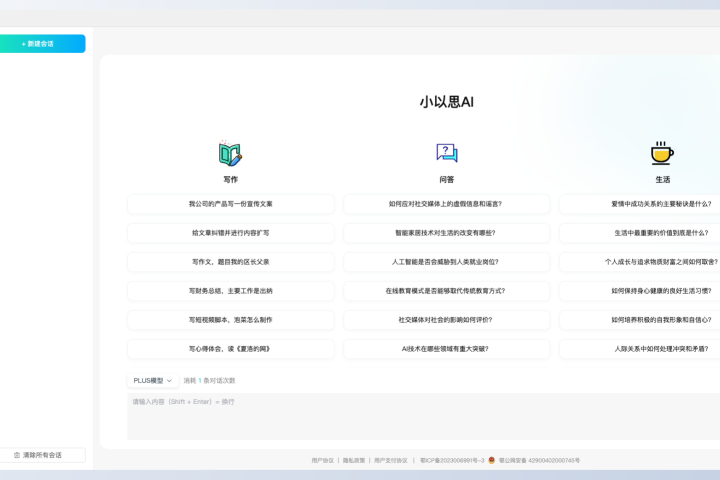Open the PLUS模型 model dropdown
Image resolution: width=720 pixels, height=480 pixels.
tap(153, 381)
